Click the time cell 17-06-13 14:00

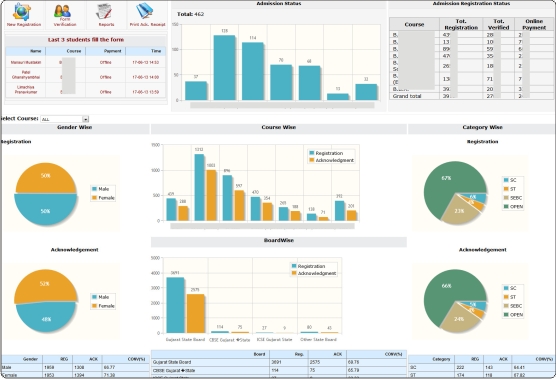pos(145,77)
